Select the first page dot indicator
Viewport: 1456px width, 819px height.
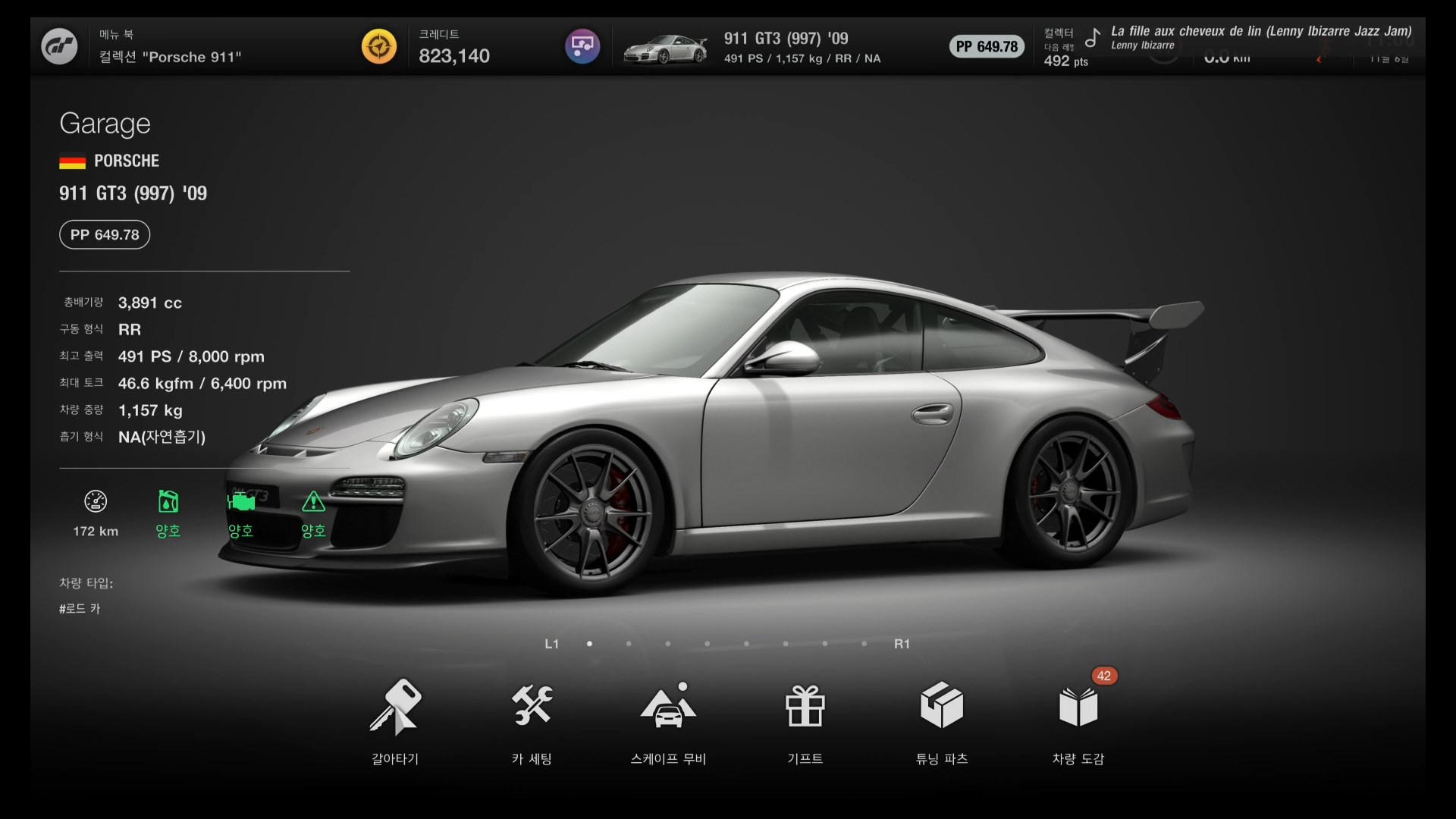click(589, 644)
